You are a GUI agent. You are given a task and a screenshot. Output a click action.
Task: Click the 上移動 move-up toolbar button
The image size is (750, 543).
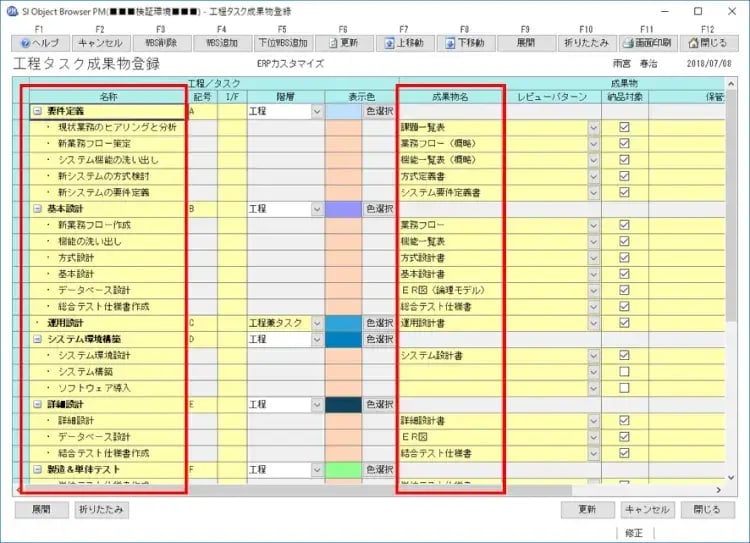(x=405, y=43)
